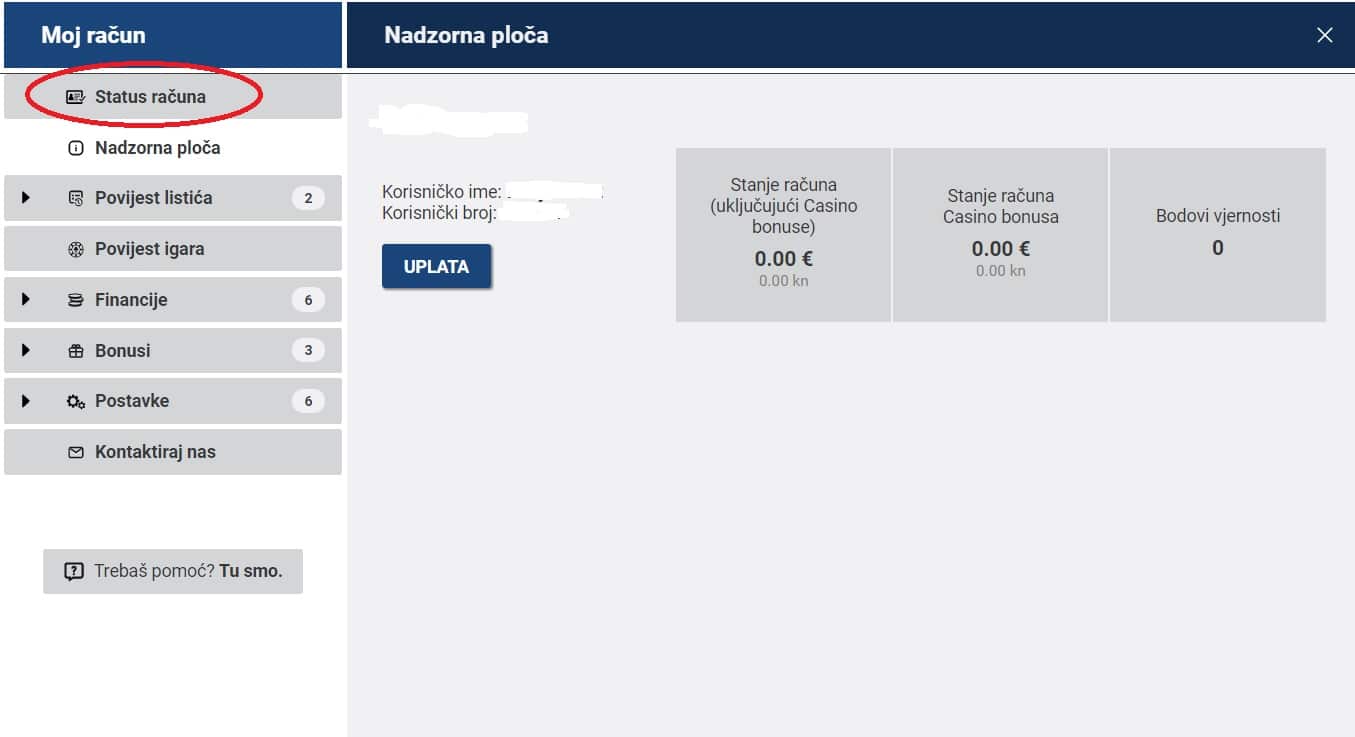Click the Moj račun header panel
Image resolution: width=1355 pixels, height=737 pixels.
(171, 34)
